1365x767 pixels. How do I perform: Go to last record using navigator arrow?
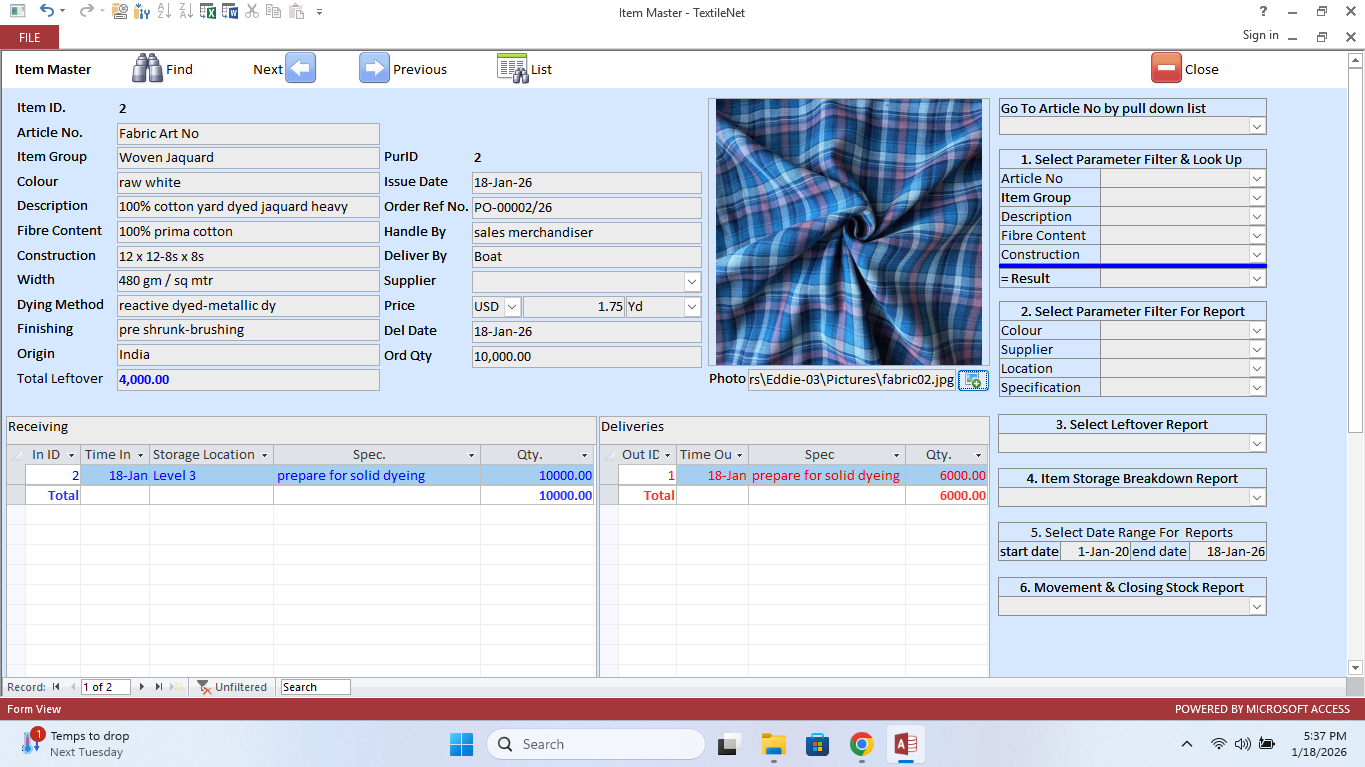(x=158, y=687)
